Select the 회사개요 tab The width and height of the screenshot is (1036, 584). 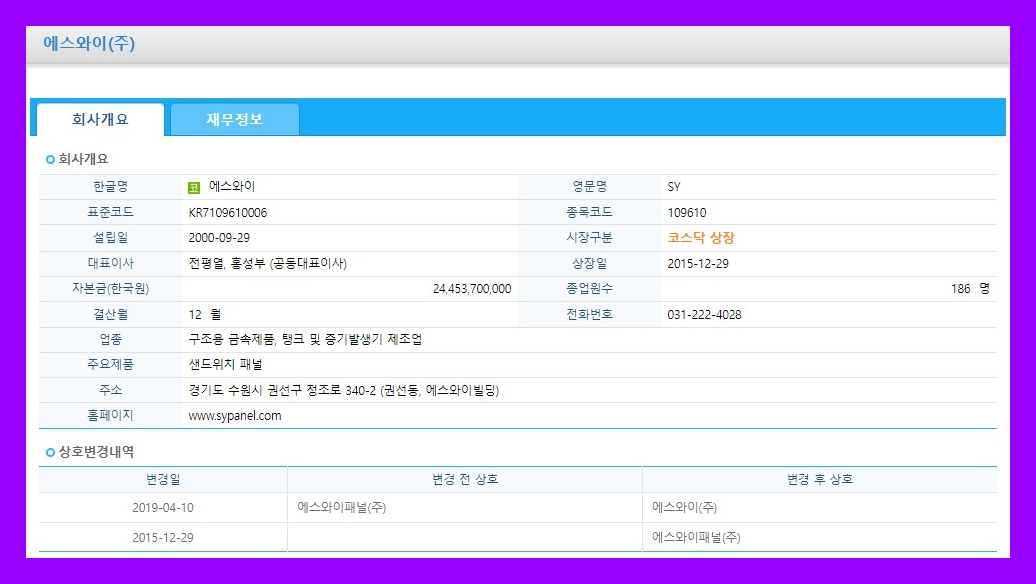click(x=100, y=120)
